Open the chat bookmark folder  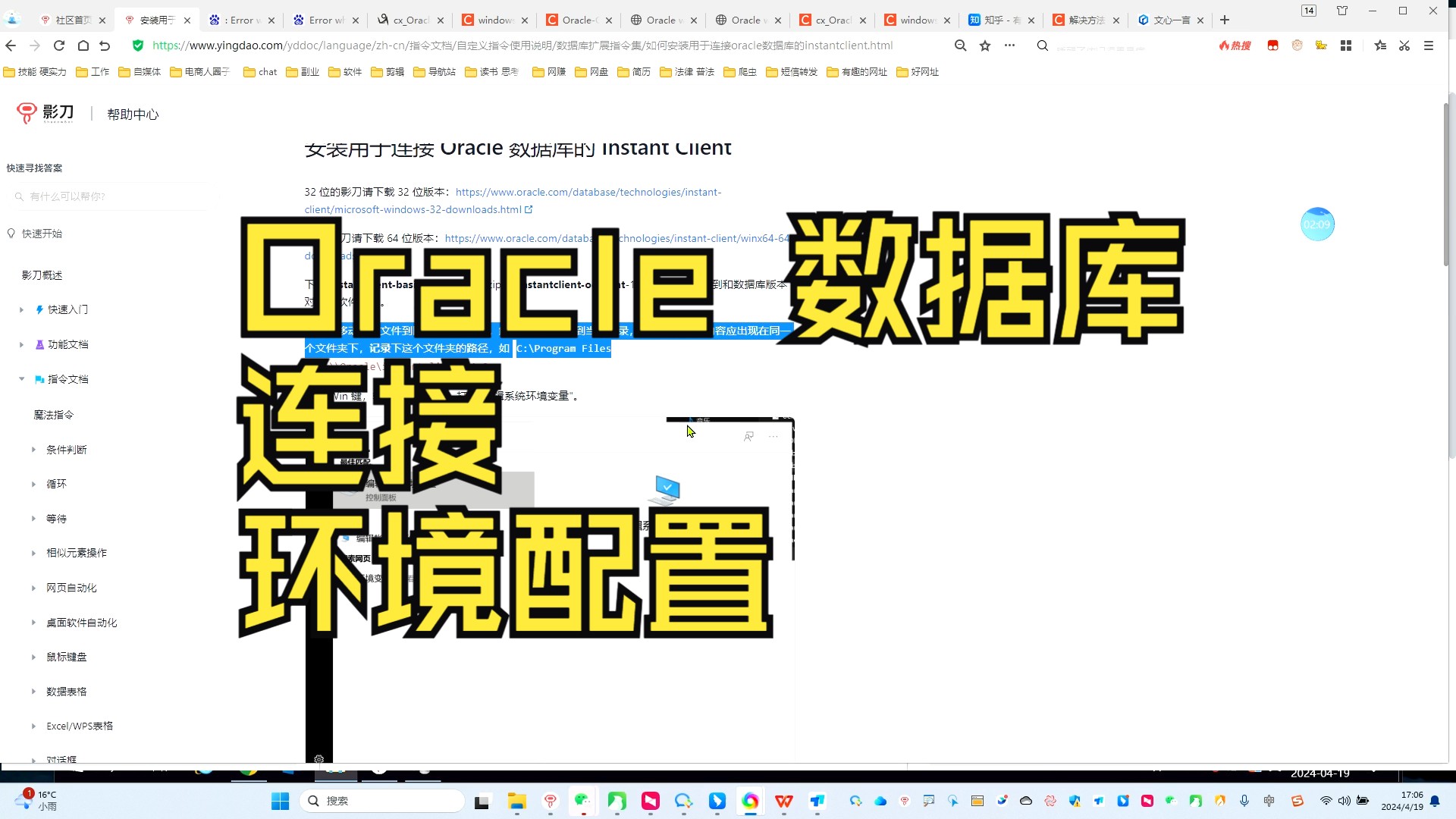(260, 72)
